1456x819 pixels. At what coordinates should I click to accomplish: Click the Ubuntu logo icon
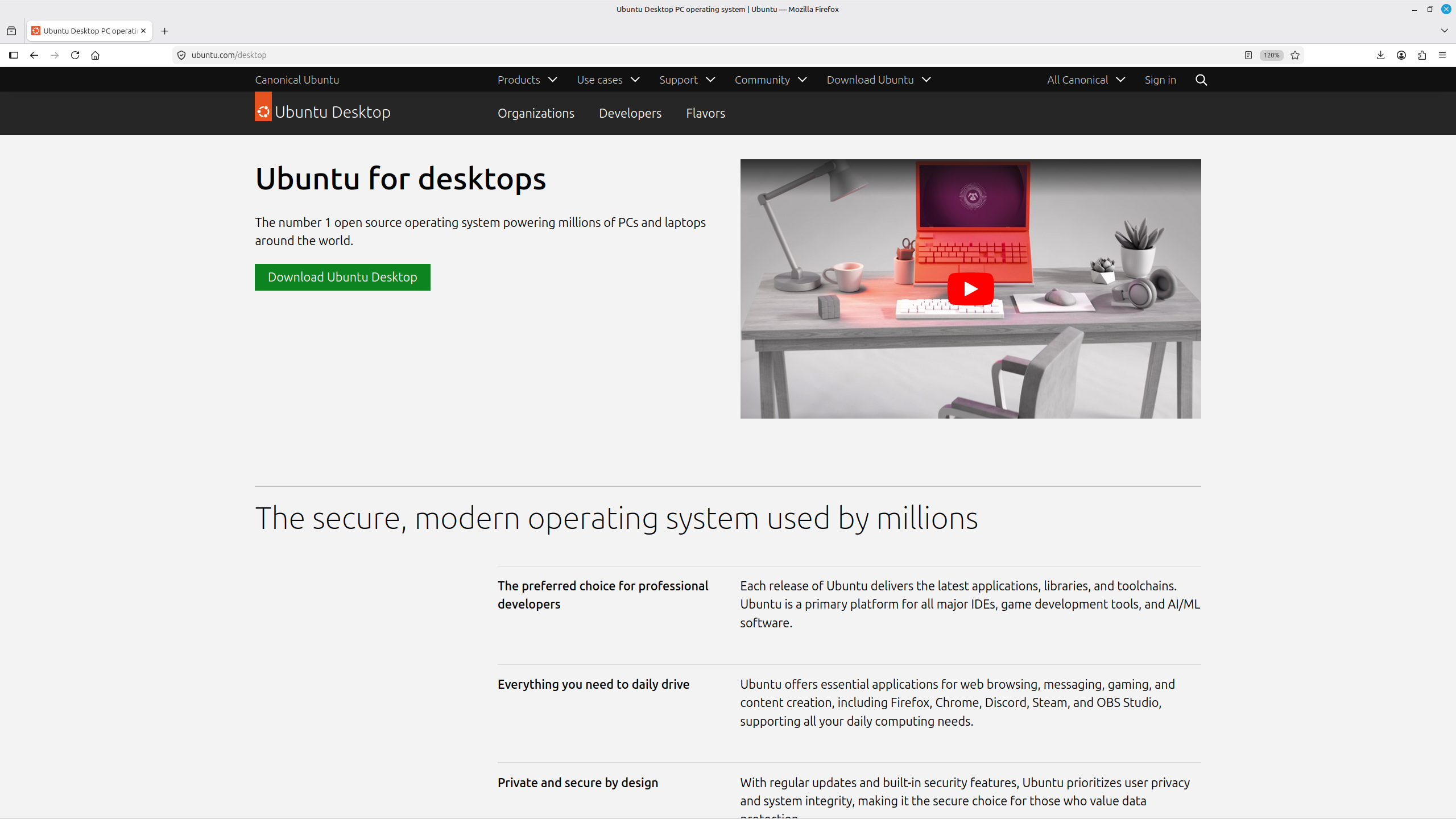(263, 107)
